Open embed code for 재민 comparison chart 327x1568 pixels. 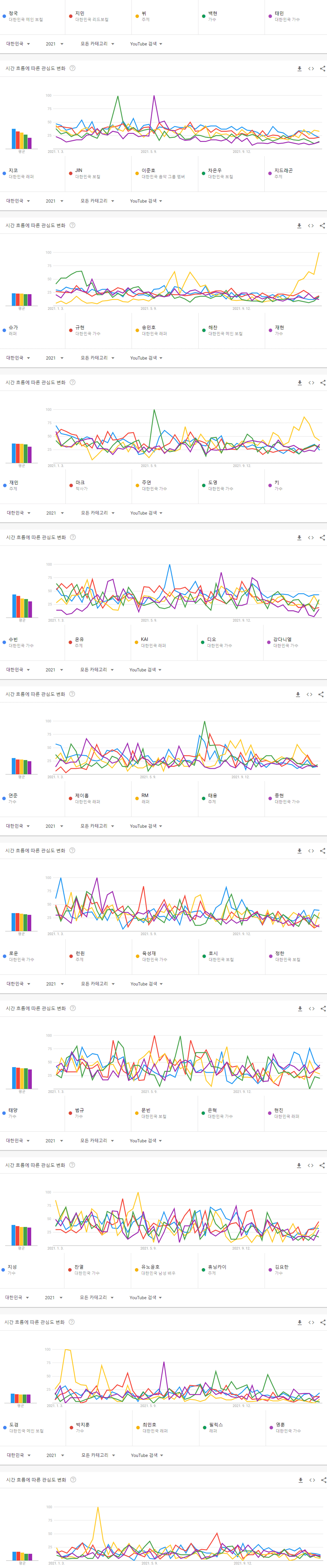click(310, 538)
